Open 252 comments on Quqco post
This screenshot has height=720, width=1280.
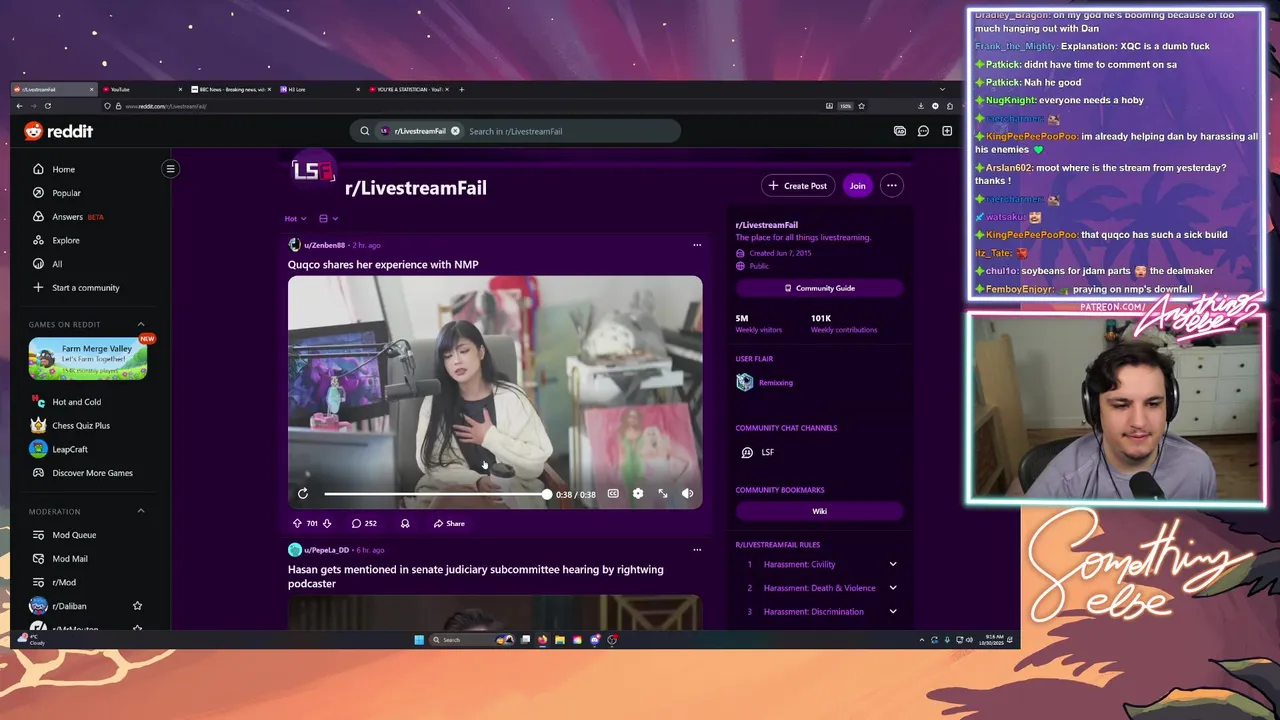pyautogui.click(x=364, y=523)
